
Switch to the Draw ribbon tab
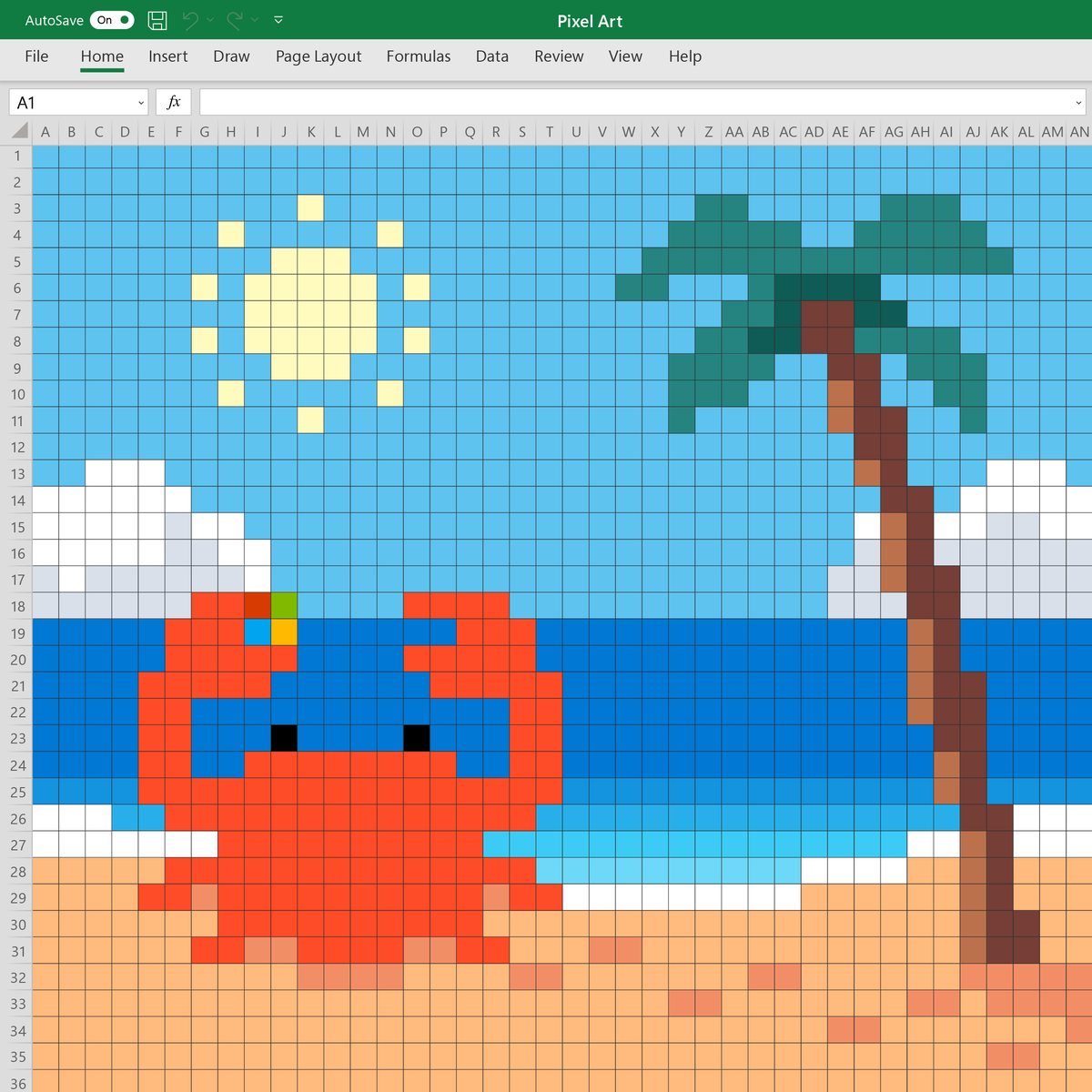coord(231,56)
